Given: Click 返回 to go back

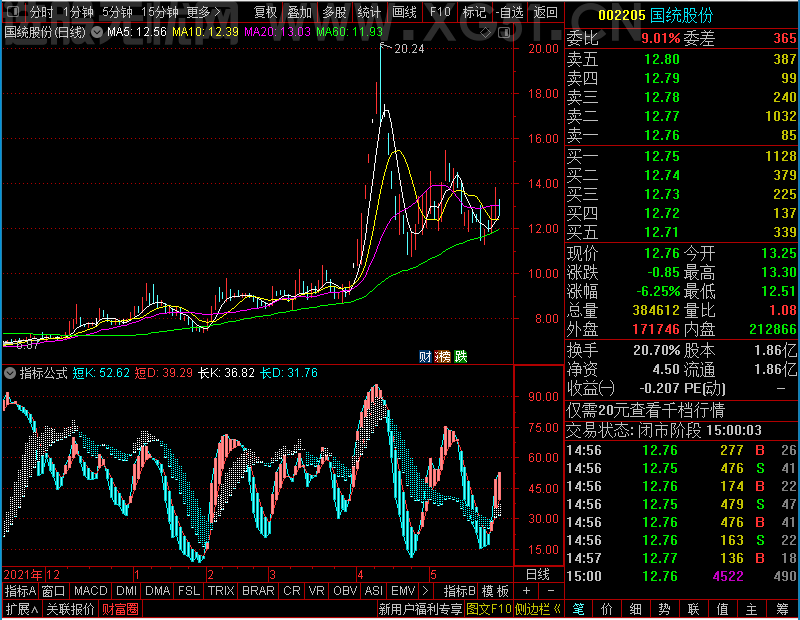Looking at the screenshot, I should coord(545,12).
